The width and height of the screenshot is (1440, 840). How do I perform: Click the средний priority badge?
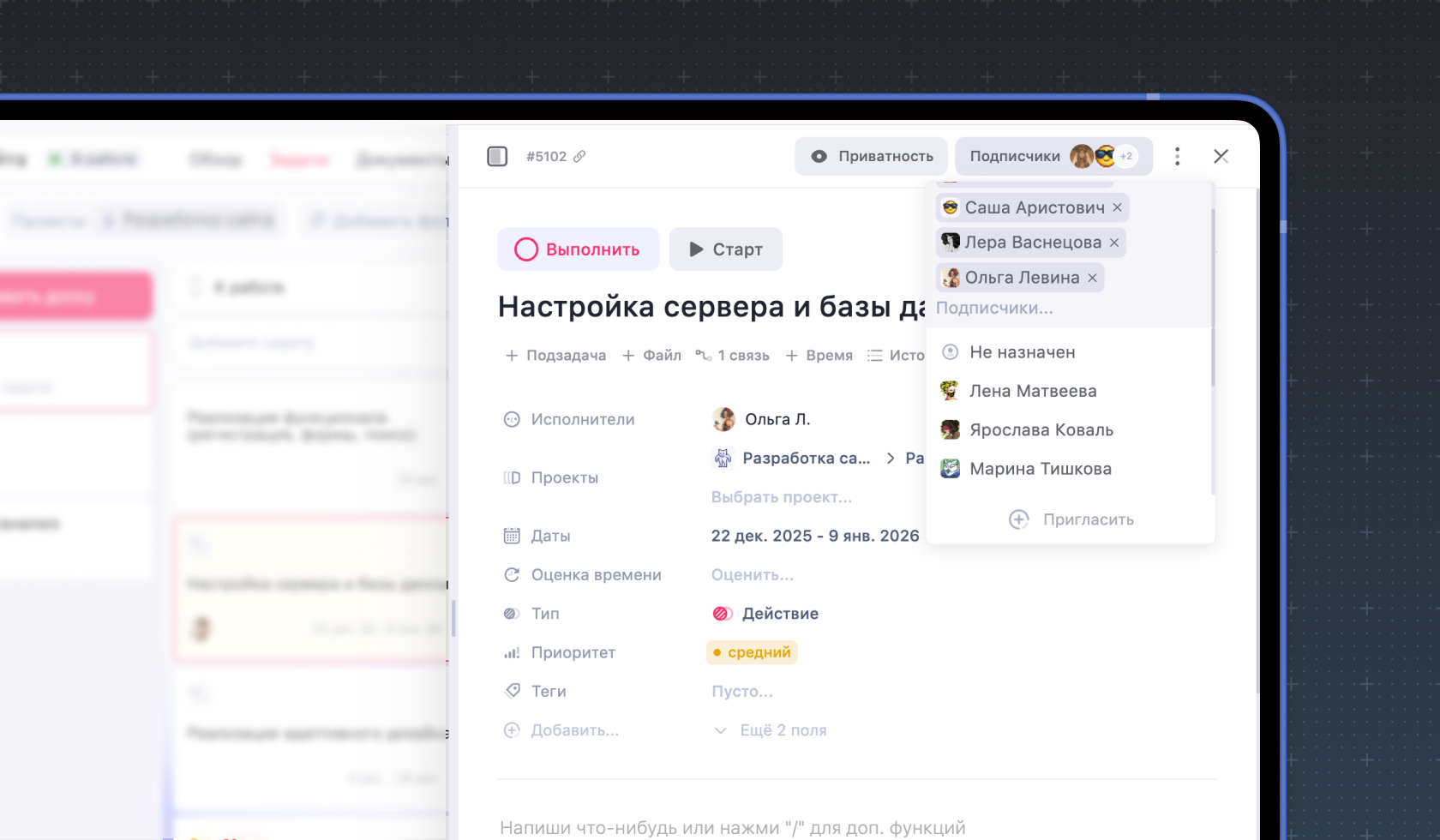coord(752,651)
